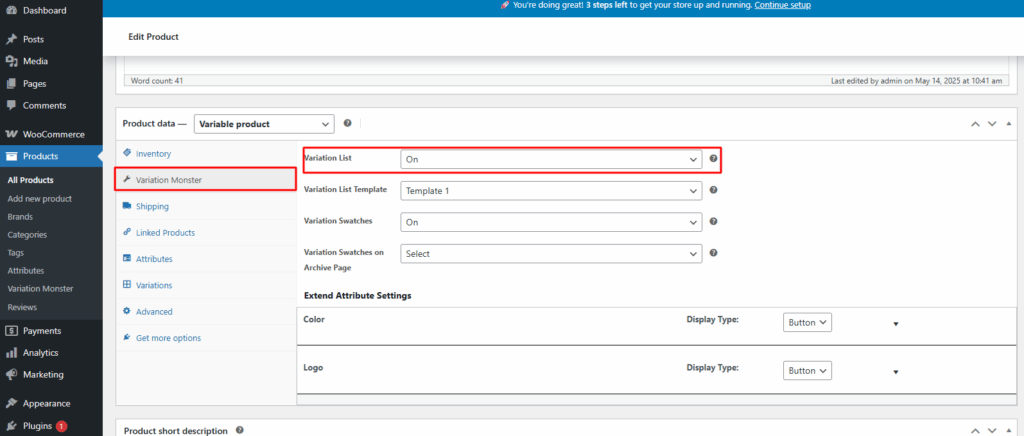This screenshot has height=436, width=1024.
Task: Click the Marketing megaphone icon
Action: point(11,375)
